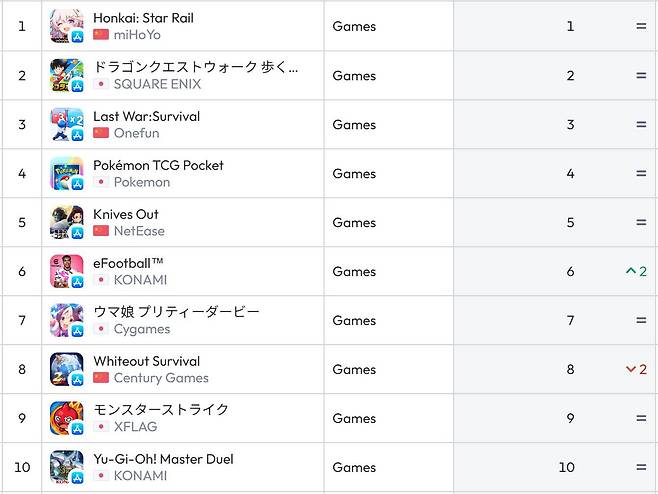Click the Uma Musume app icon in row 7

pos(66,321)
